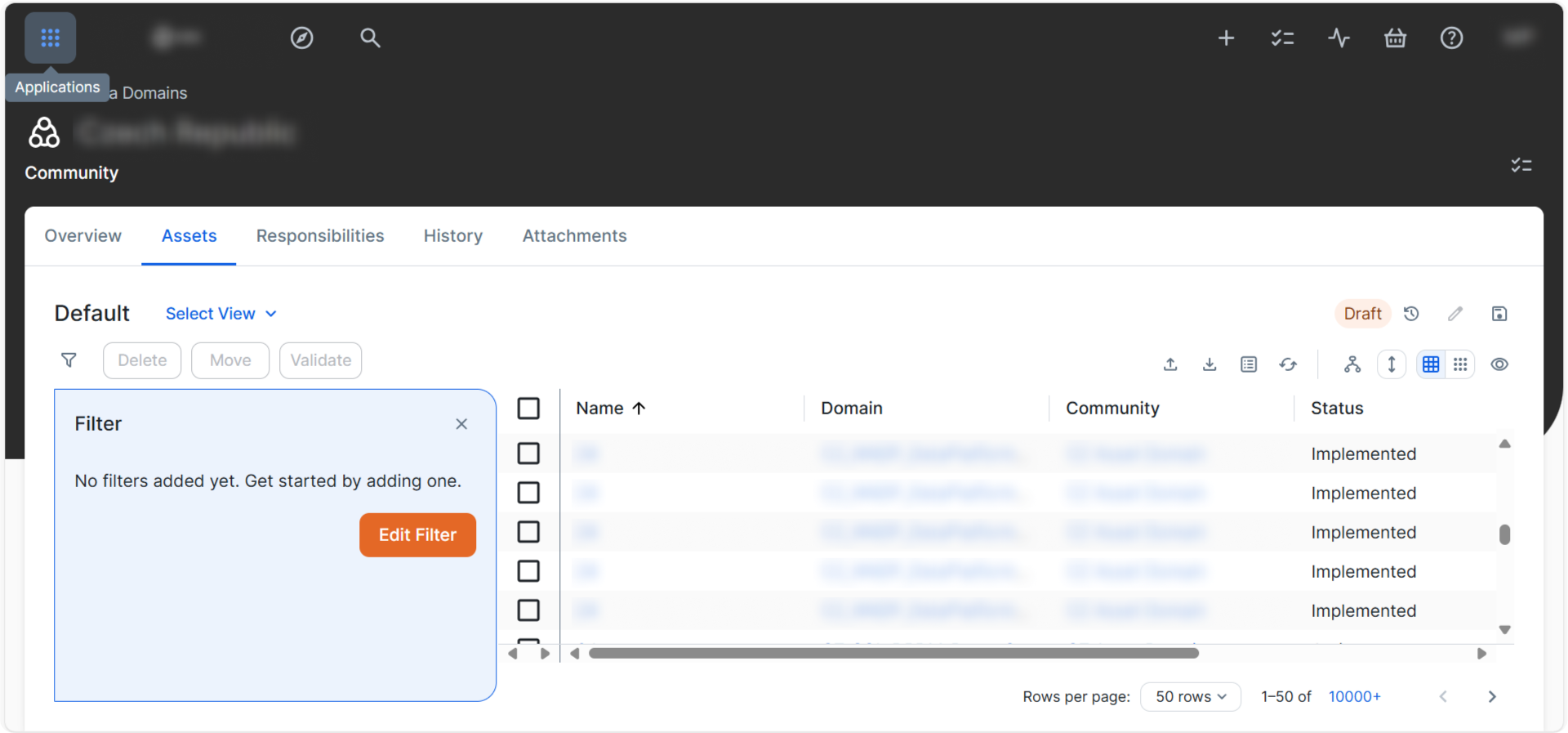Click the horizontal scrollbar right arrow
The width and height of the screenshot is (1568, 733).
click(1481, 654)
